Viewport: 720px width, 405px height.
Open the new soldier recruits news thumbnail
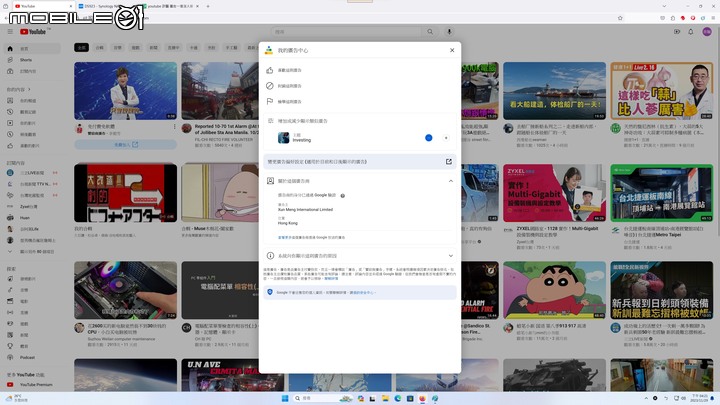click(x=662, y=290)
